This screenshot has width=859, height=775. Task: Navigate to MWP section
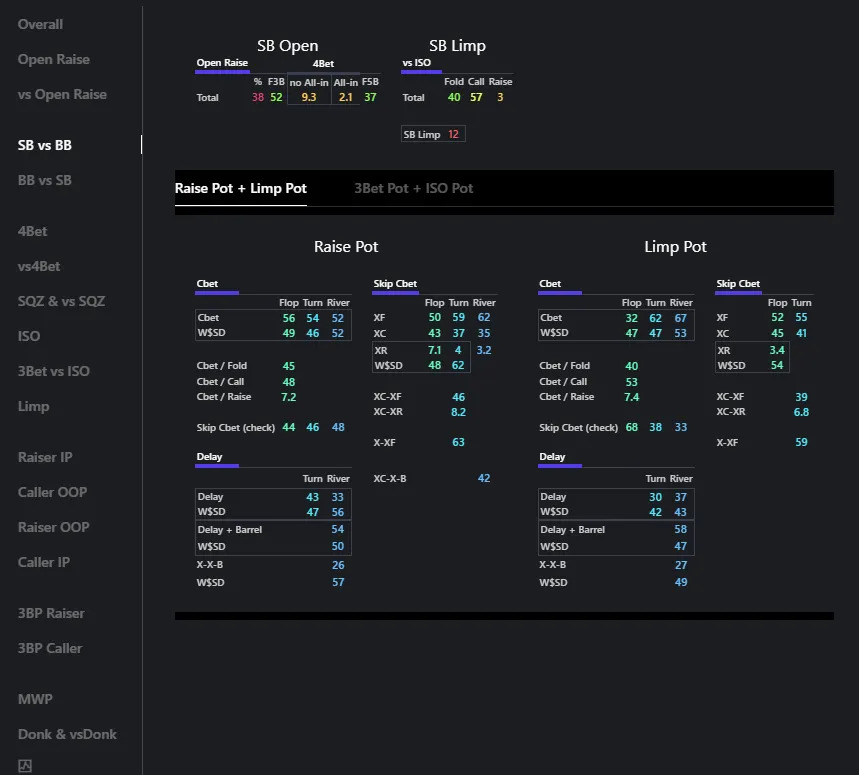35,699
